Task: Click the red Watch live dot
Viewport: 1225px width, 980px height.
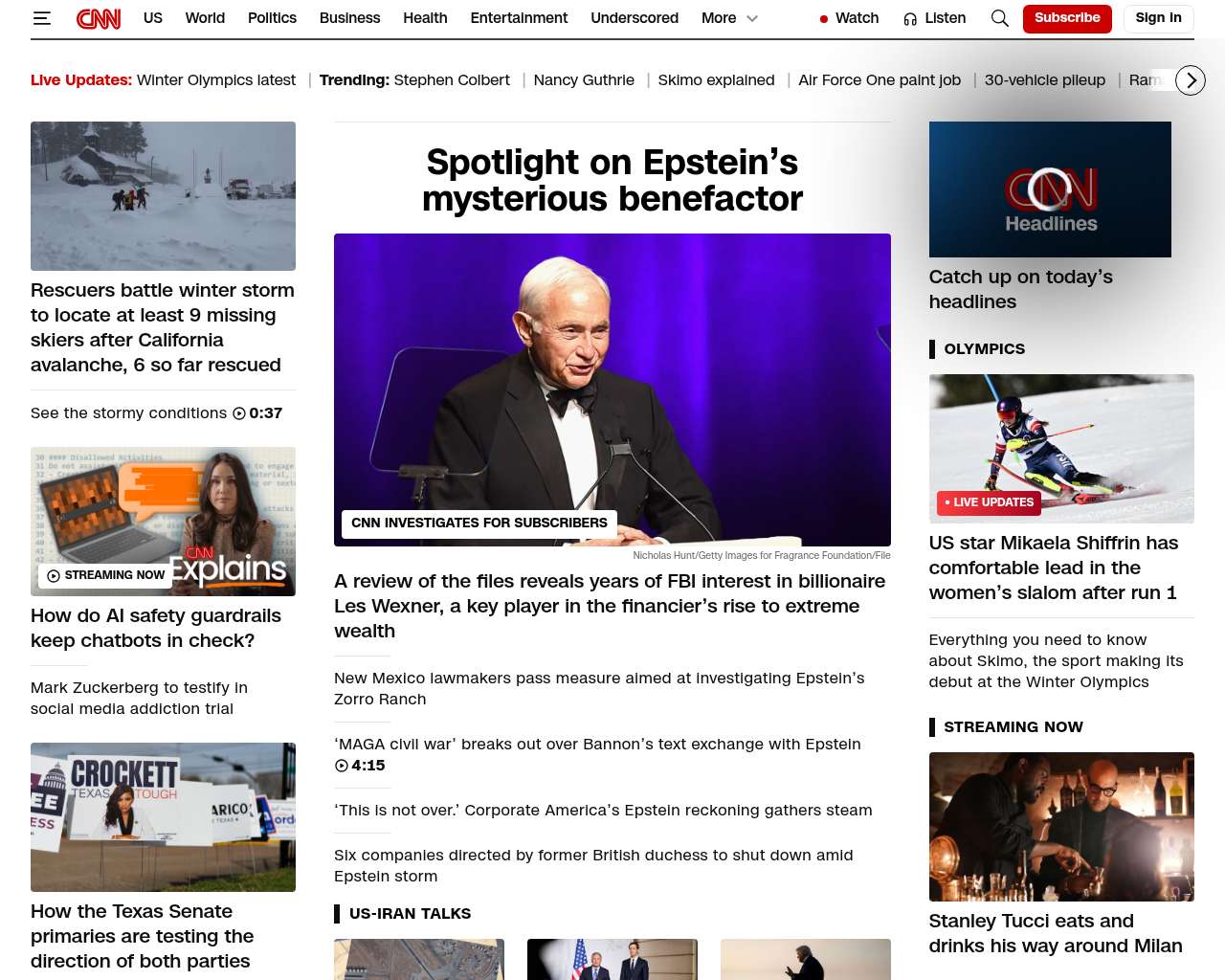Action: (823, 19)
